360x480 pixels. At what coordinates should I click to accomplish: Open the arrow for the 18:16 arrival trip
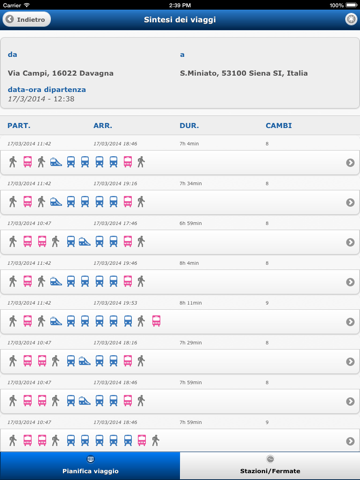(x=350, y=362)
